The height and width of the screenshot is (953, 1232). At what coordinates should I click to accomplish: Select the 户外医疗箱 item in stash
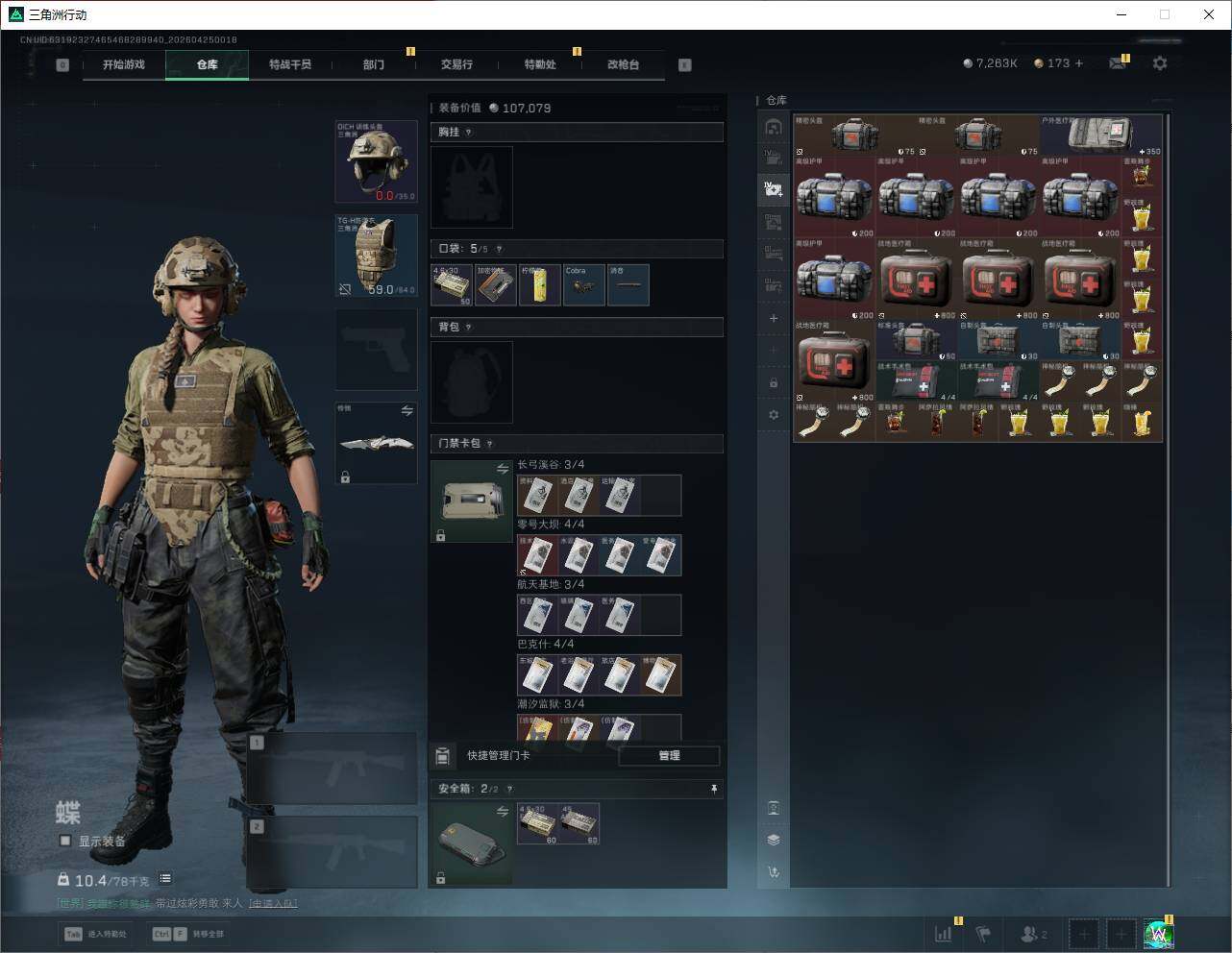coord(1102,136)
